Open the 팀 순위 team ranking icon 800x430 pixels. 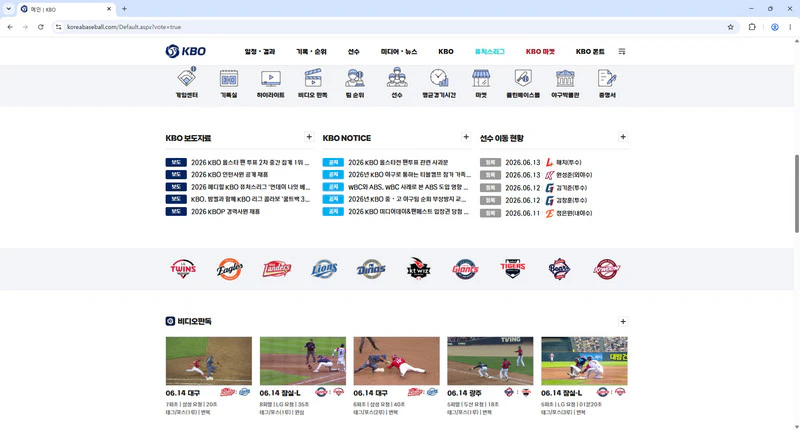(x=355, y=79)
